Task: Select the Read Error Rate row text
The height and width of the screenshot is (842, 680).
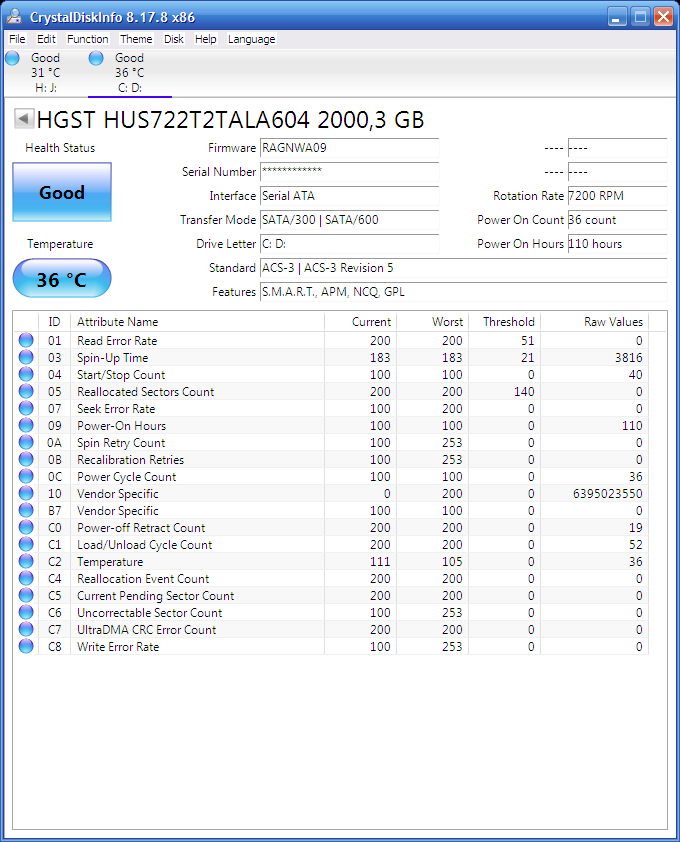Action: click(117, 340)
